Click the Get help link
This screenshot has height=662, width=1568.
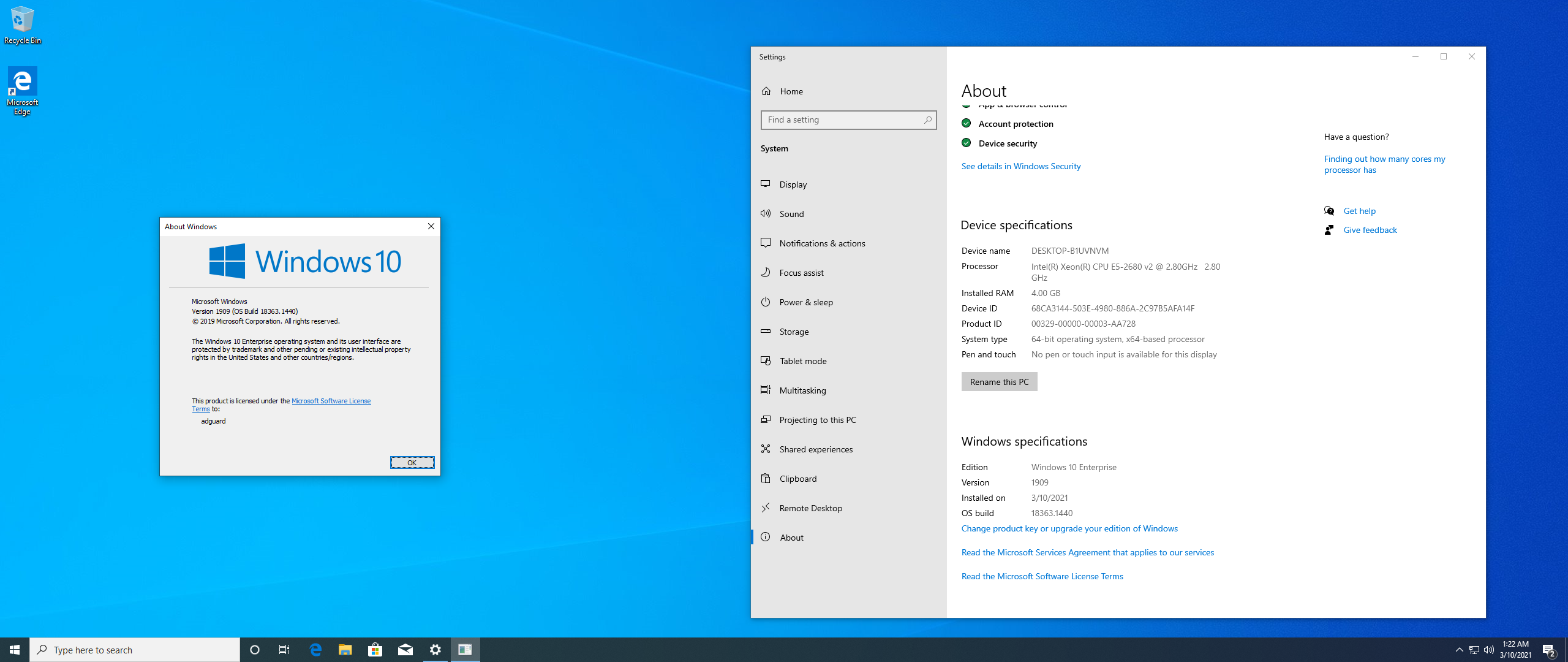coord(1359,211)
